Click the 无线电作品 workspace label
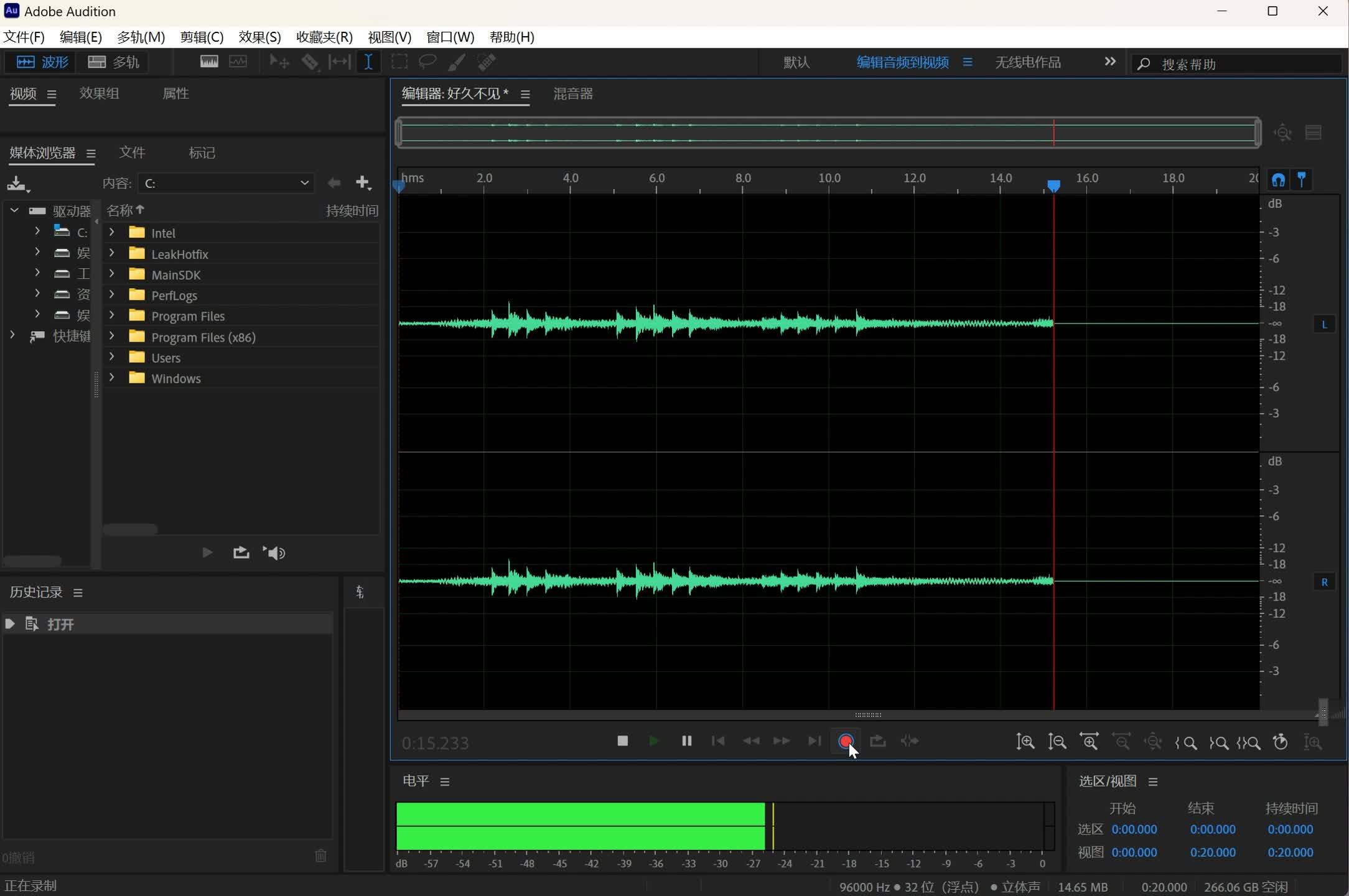 coord(1028,62)
